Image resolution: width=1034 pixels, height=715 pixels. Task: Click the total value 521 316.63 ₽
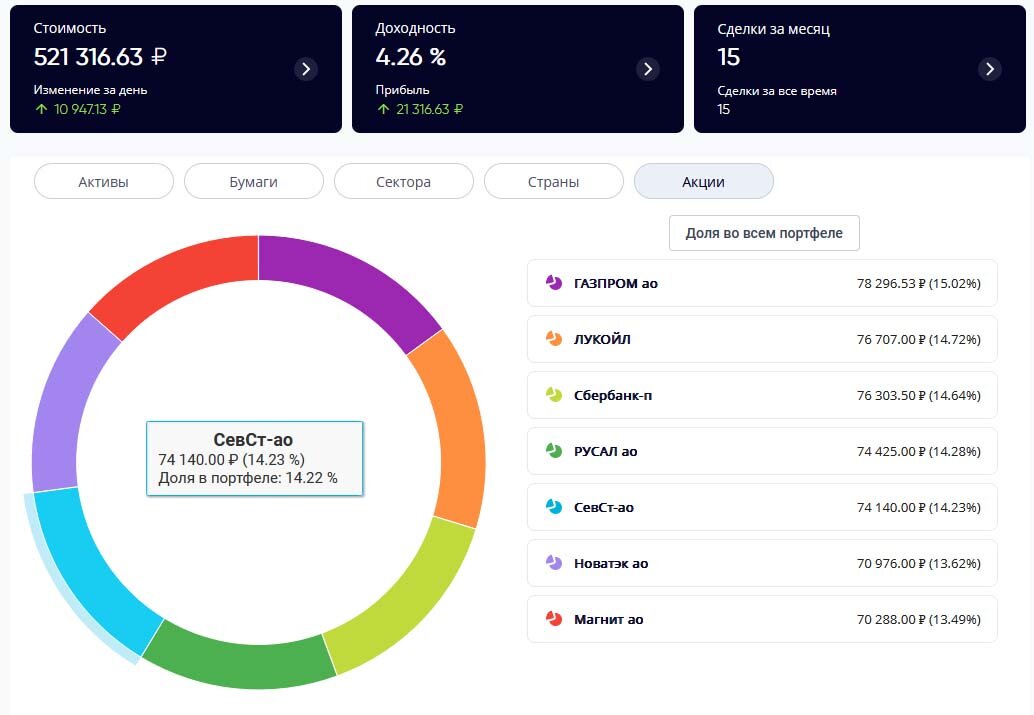(x=100, y=57)
